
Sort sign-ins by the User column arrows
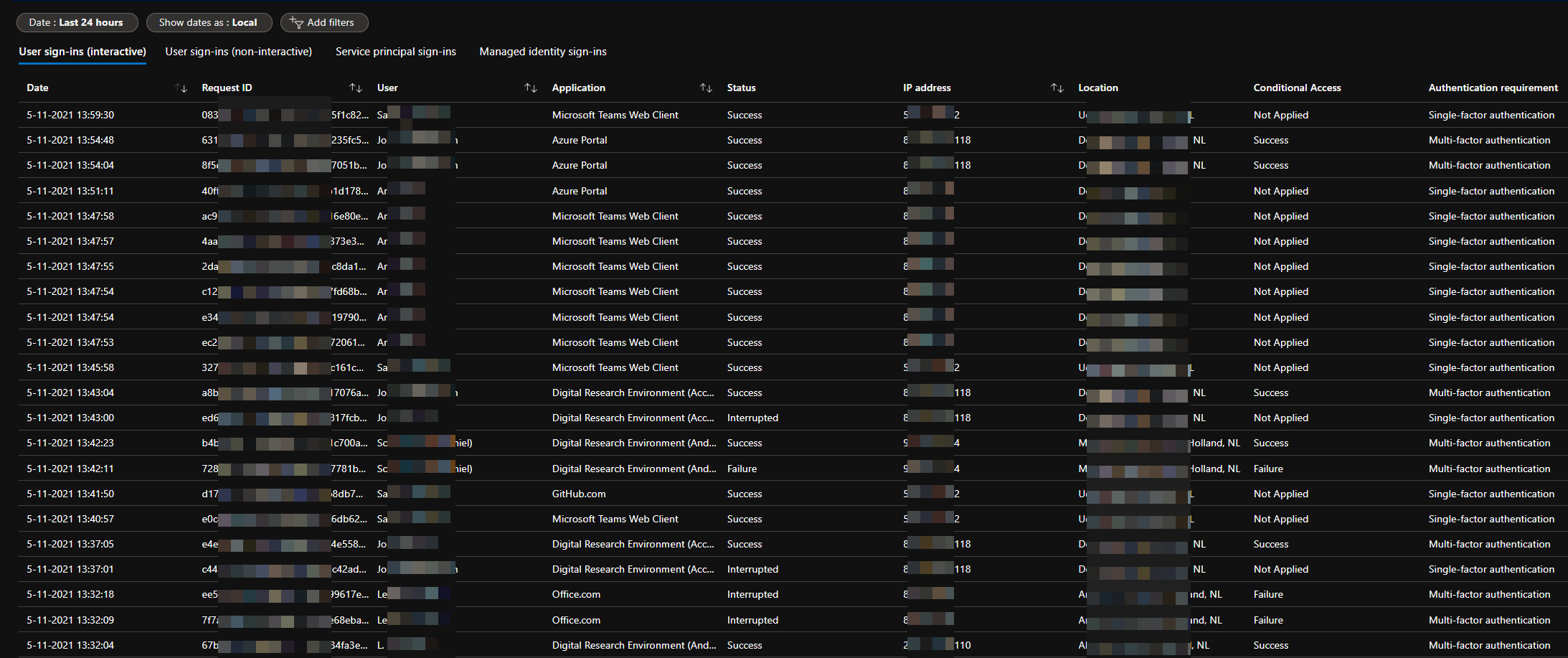[531, 88]
